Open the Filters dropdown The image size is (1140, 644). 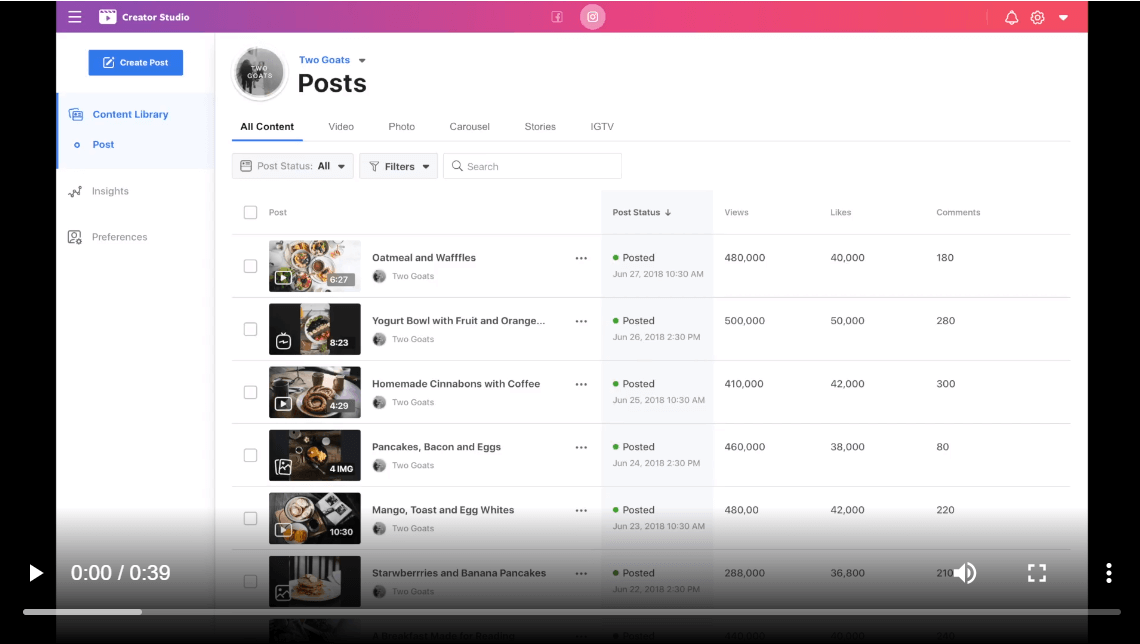pos(398,166)
